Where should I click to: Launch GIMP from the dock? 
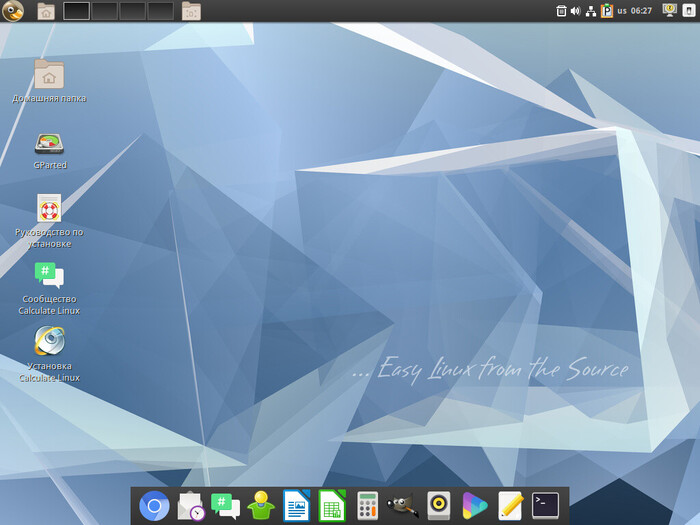pyautogui.click(x=403, y=506)
